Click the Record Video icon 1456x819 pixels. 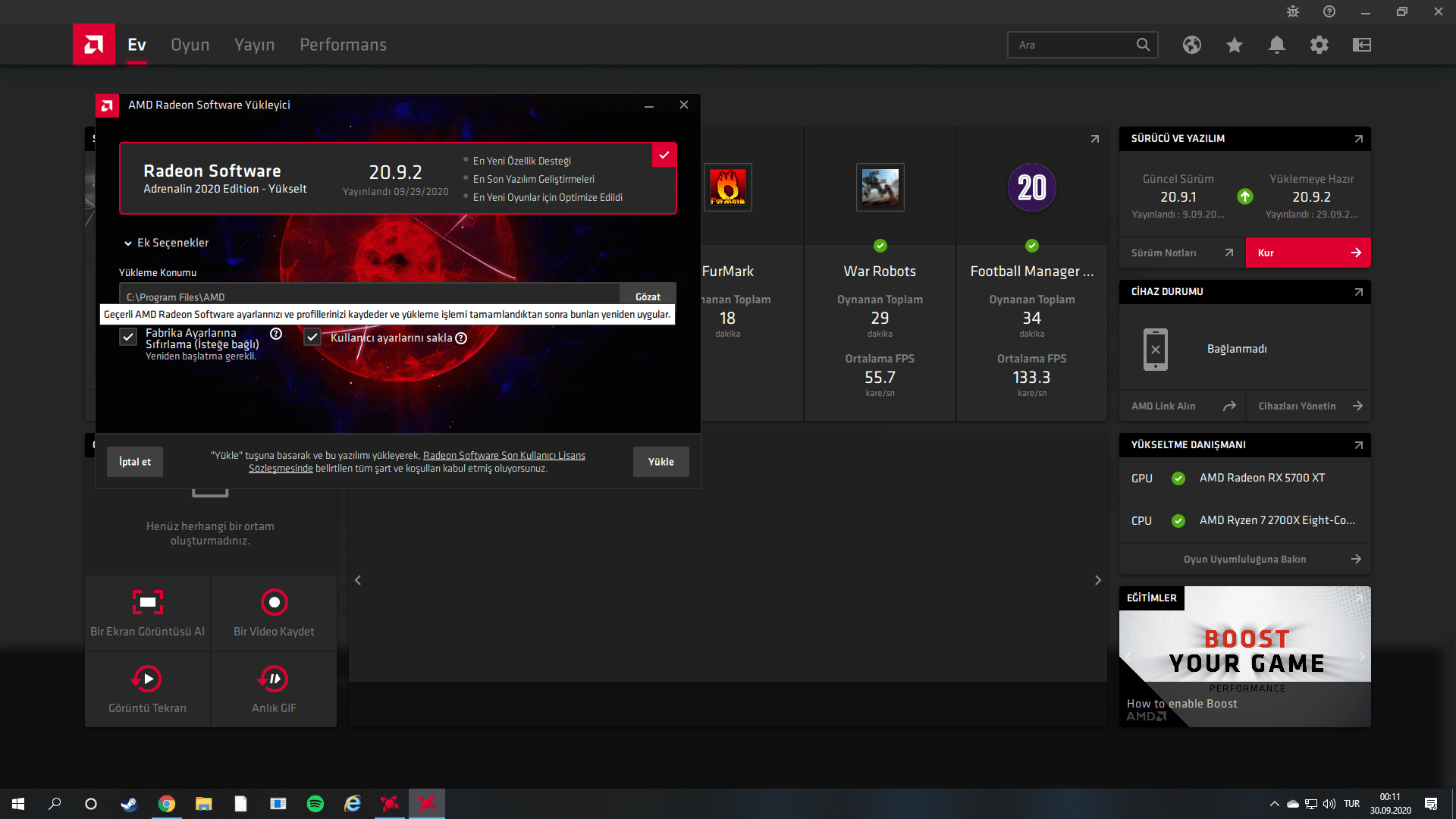click(x=274, y=603)
